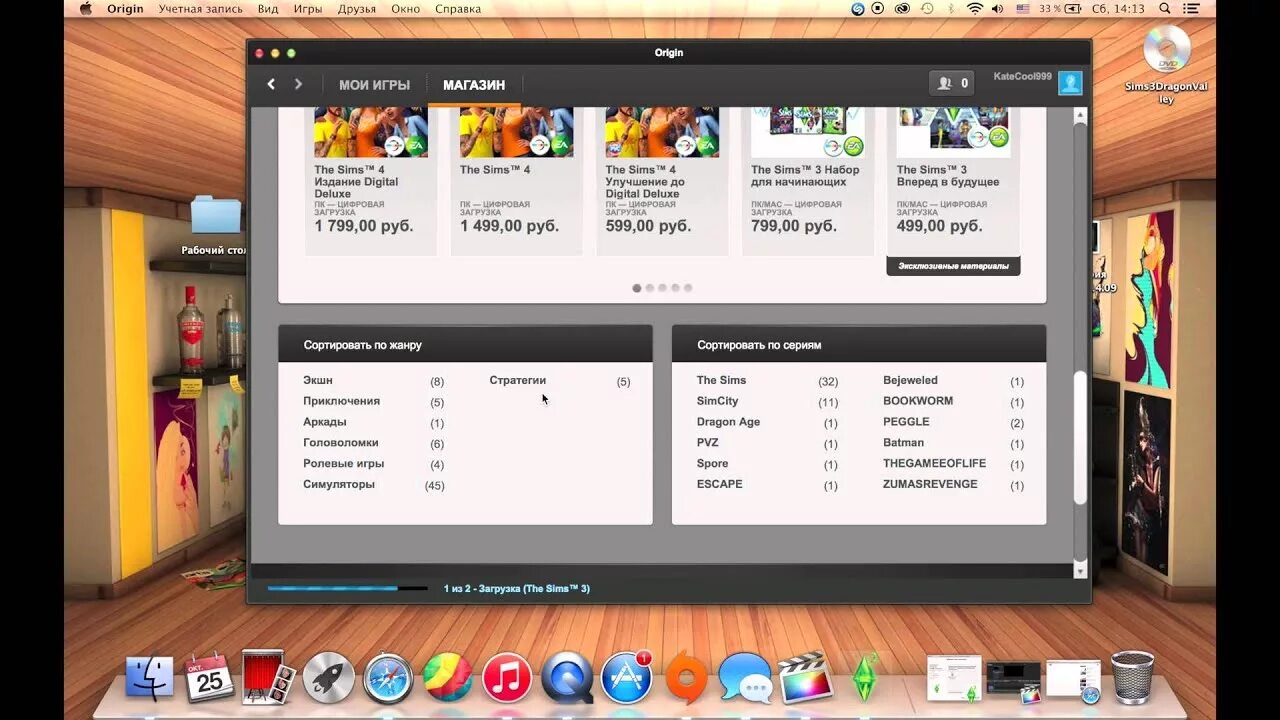Click the Wi-Fi status icon
This screenshot has width=1280, height=720.
[974, 8]
